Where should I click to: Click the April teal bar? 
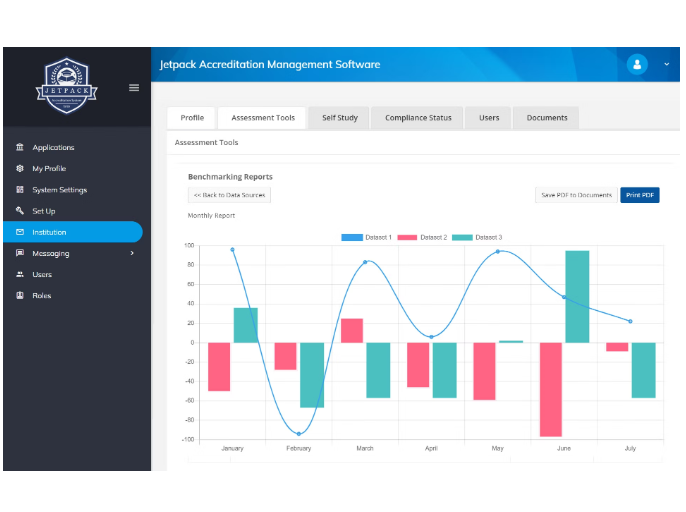[444, 370]
